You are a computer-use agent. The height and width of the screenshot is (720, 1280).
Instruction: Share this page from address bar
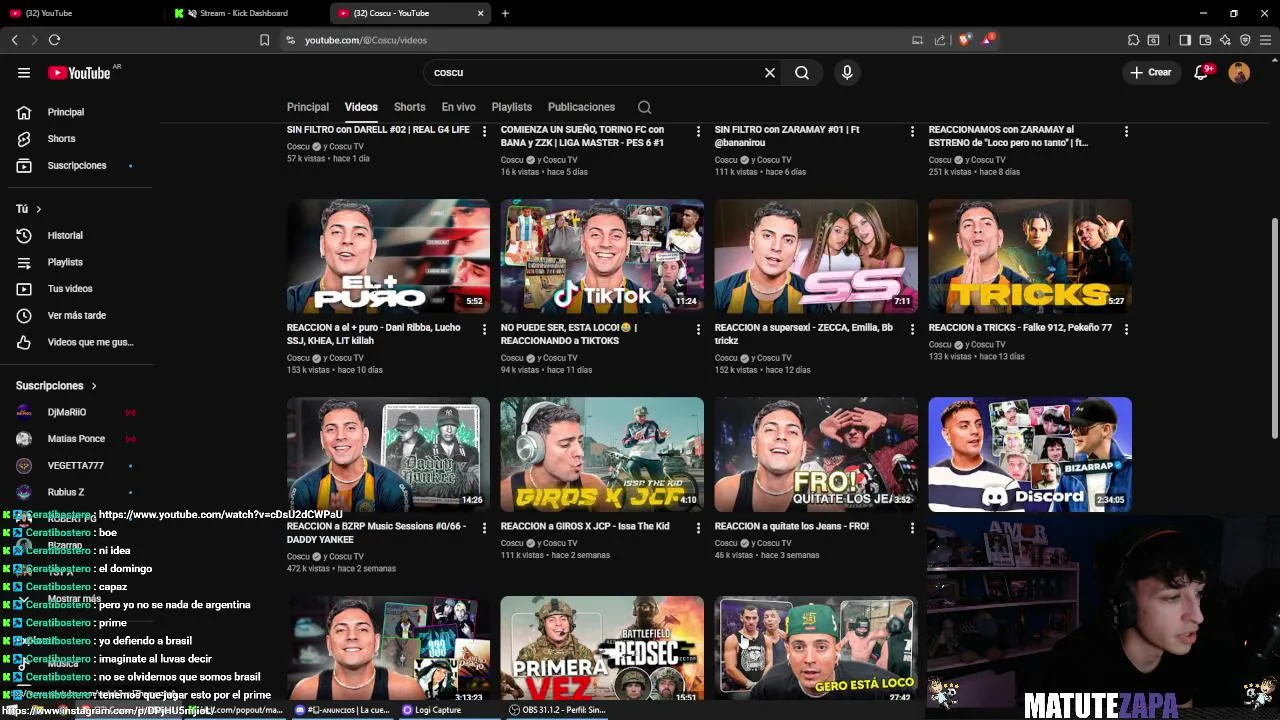tap(940, 40)
